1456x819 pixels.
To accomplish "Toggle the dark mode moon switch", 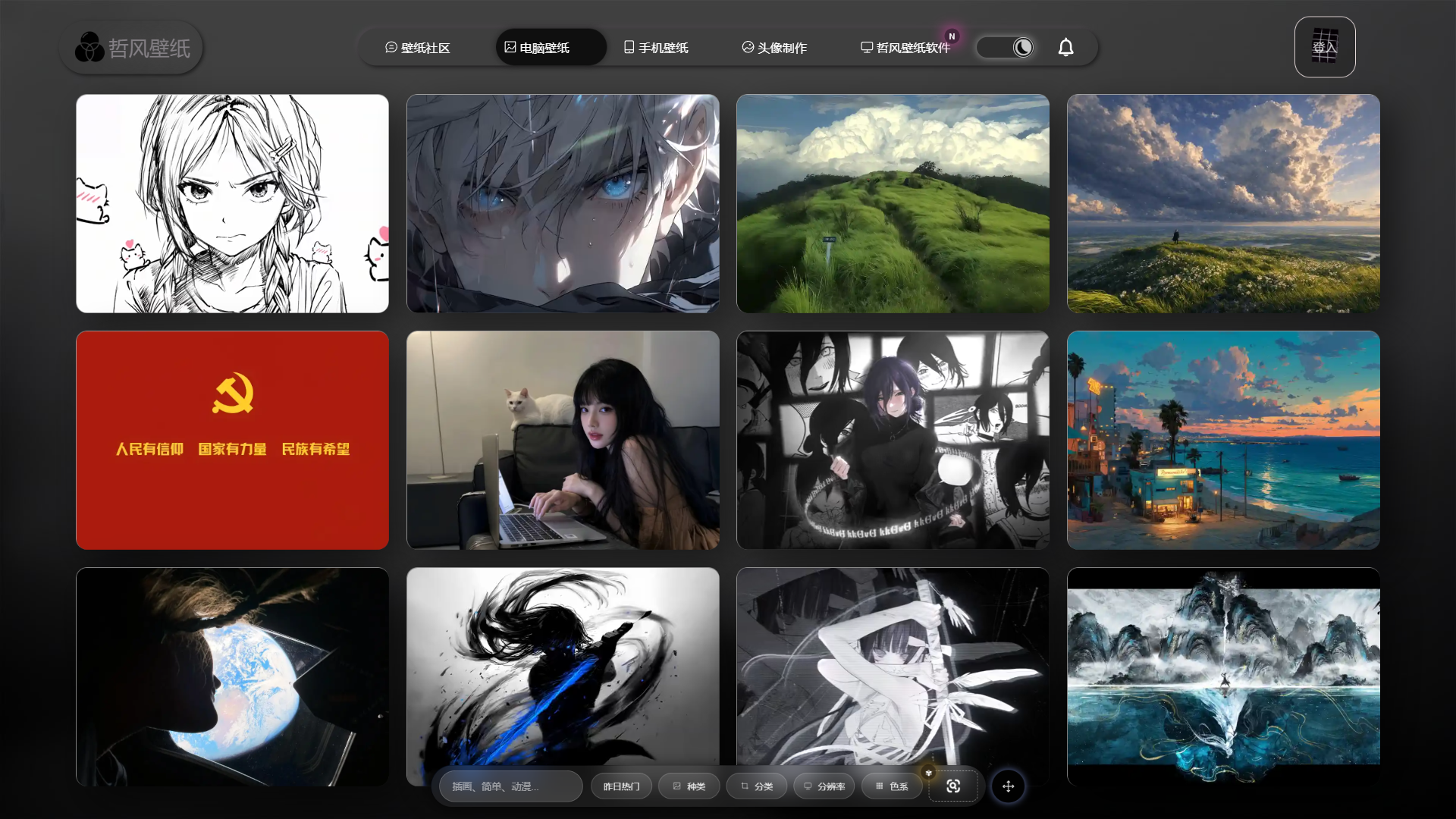I will point(1005,48).
